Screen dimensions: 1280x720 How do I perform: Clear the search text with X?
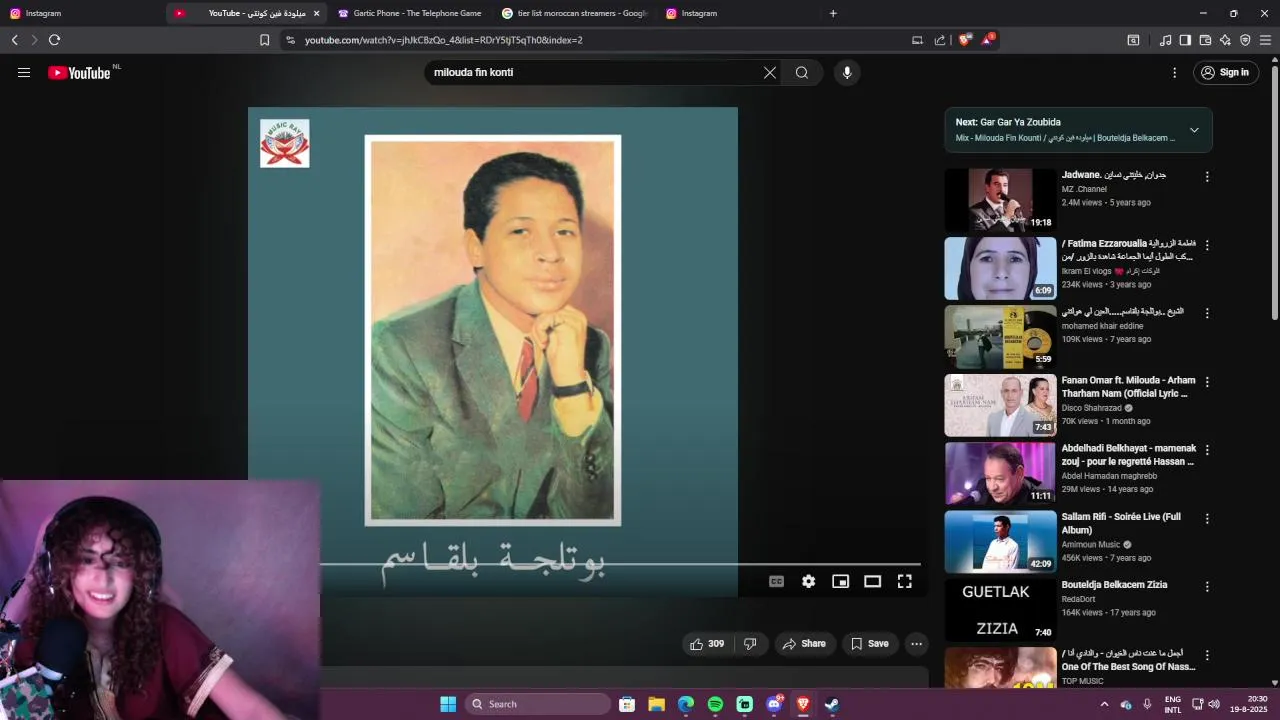pos(770,72)
